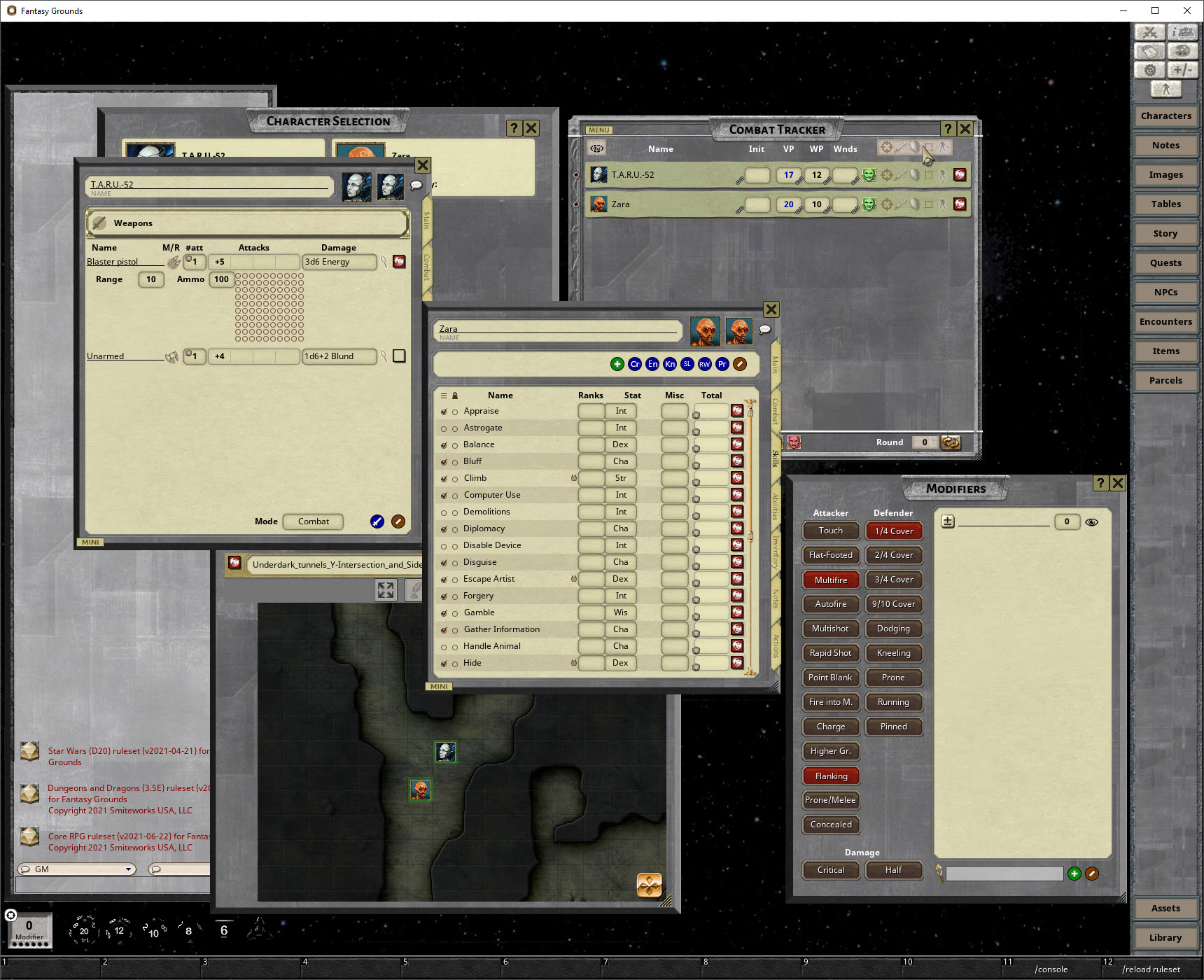Roll the d12 die

(119, 931)
